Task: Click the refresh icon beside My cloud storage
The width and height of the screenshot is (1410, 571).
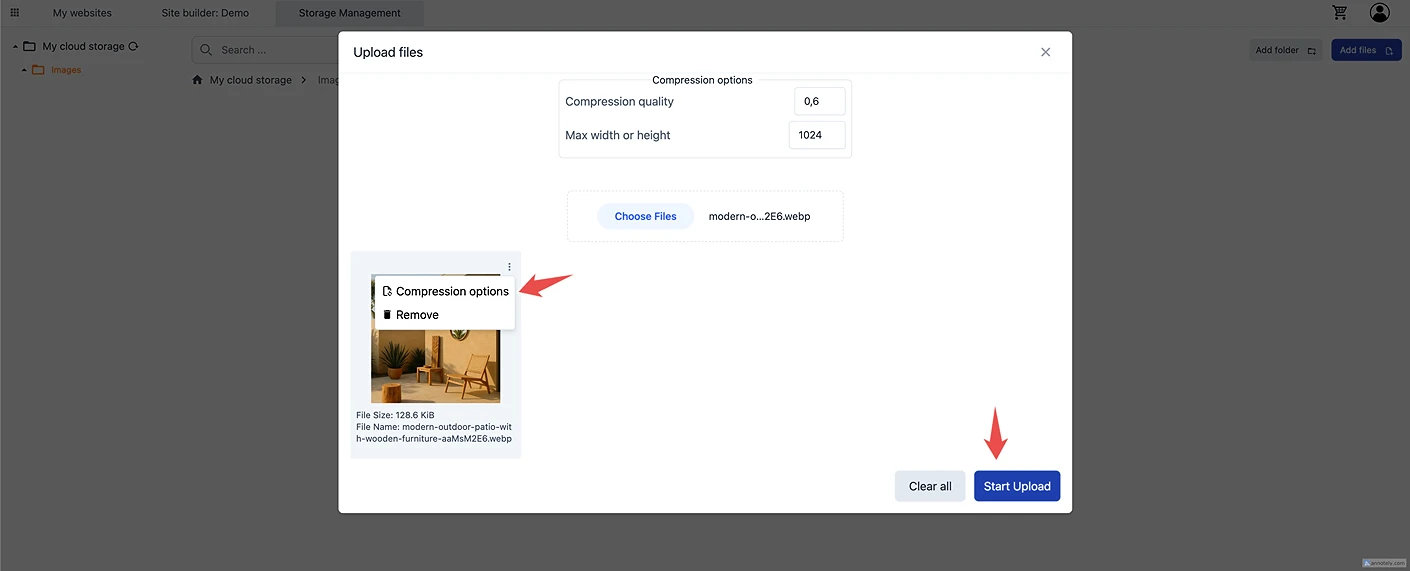Action: pos(134,47)
